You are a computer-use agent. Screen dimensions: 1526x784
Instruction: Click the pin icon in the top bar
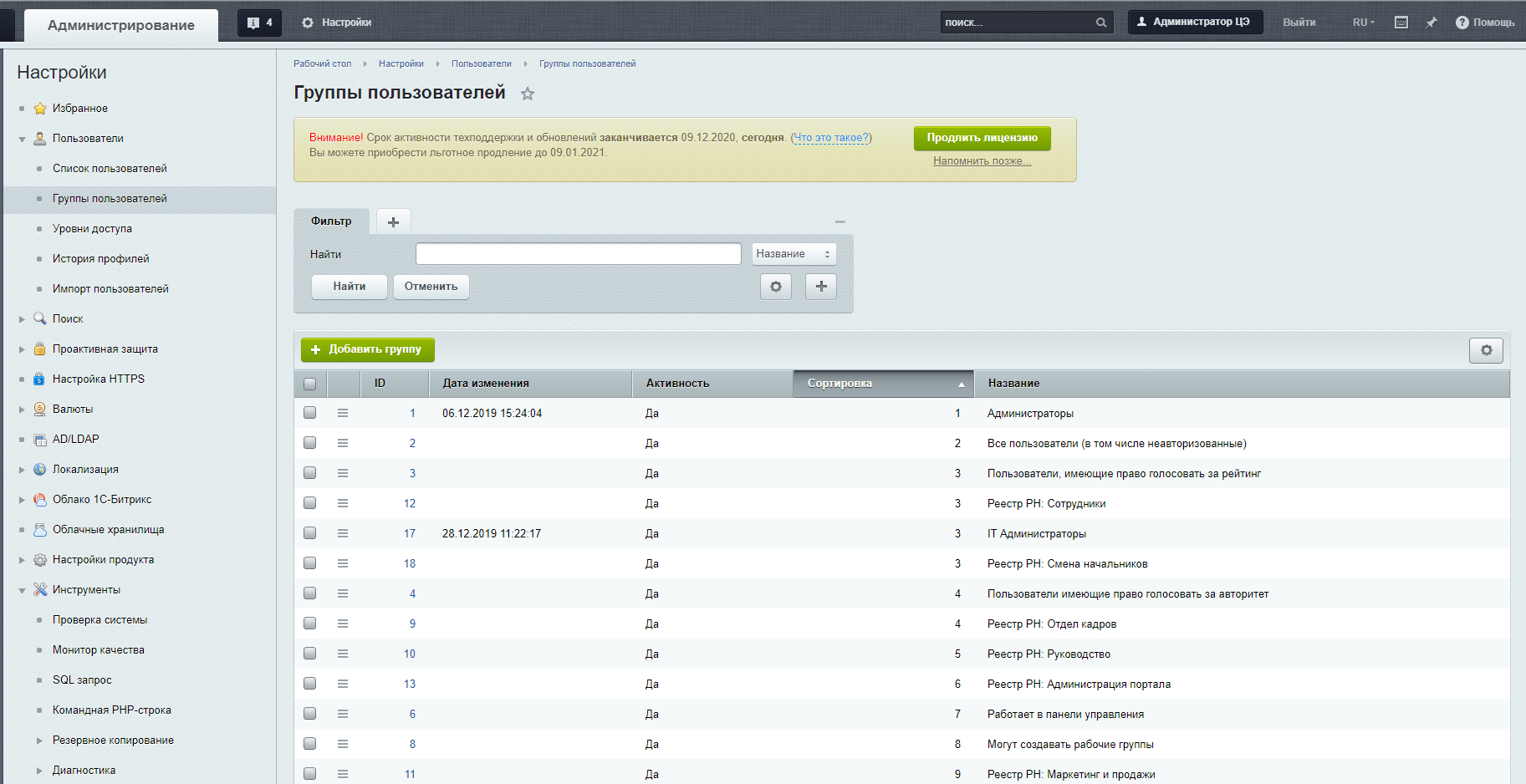1431,23
